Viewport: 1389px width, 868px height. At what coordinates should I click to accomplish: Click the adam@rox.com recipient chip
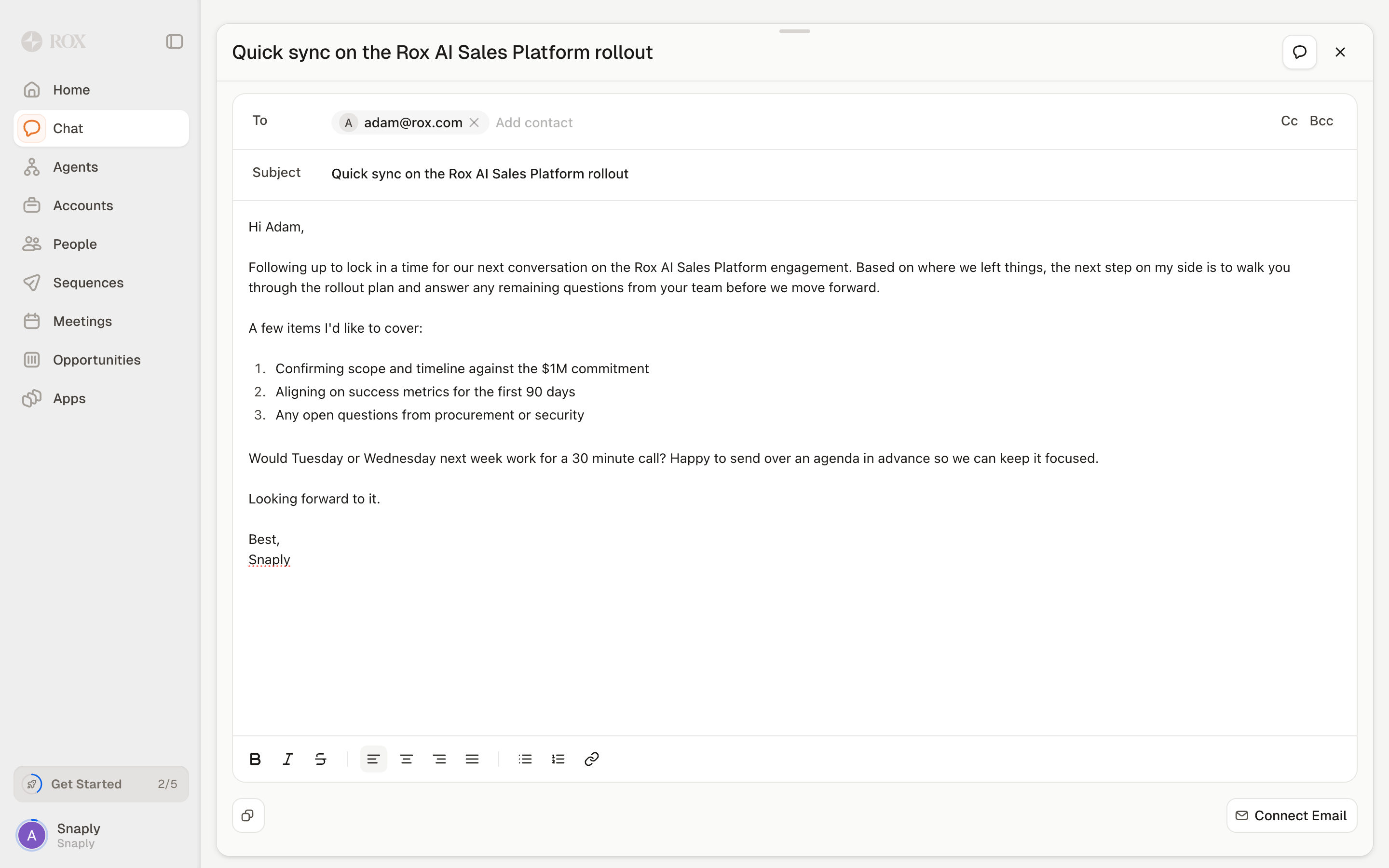click(x=410, y=122)
